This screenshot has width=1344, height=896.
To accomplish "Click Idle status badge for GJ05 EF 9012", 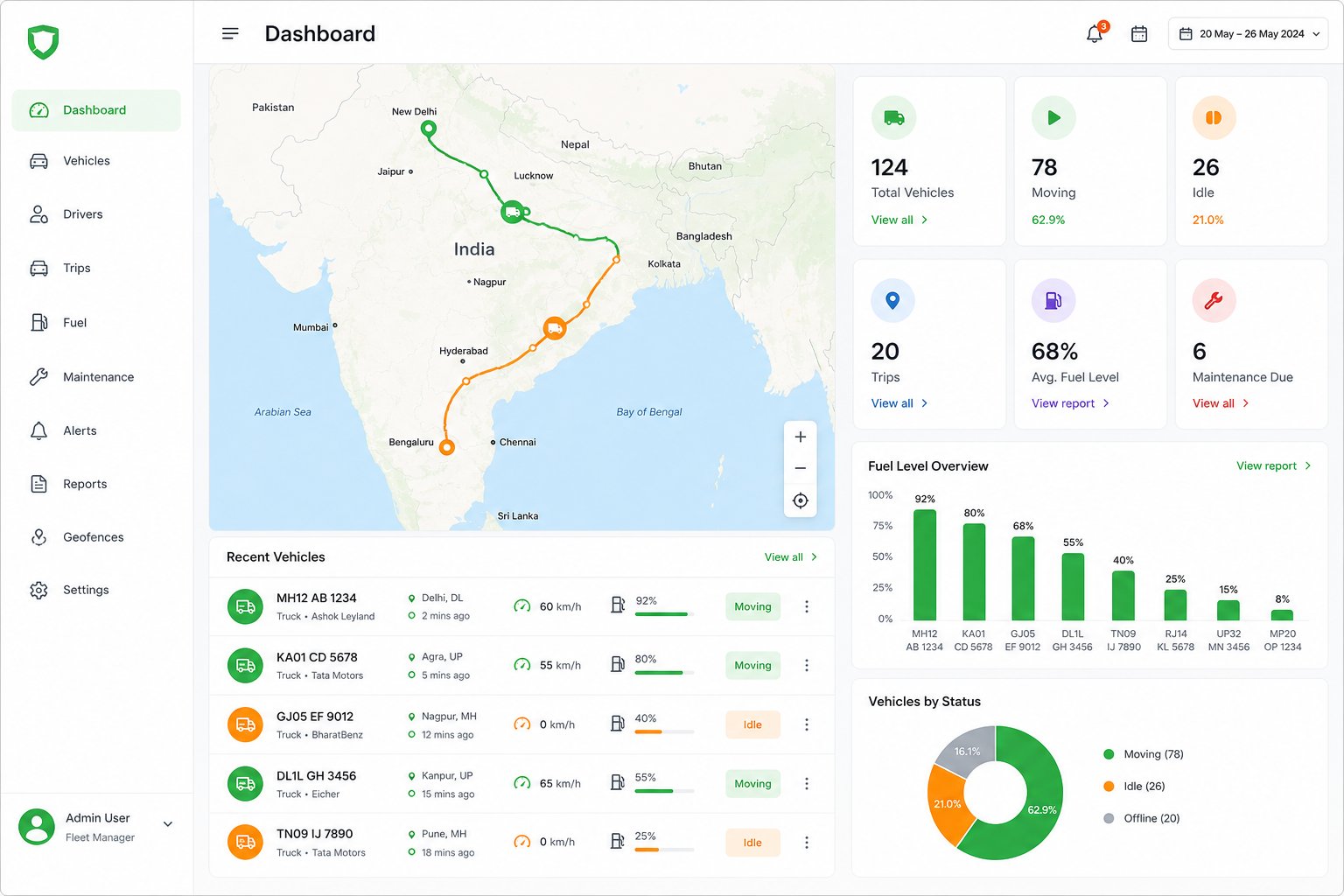I will pos(752,724).
